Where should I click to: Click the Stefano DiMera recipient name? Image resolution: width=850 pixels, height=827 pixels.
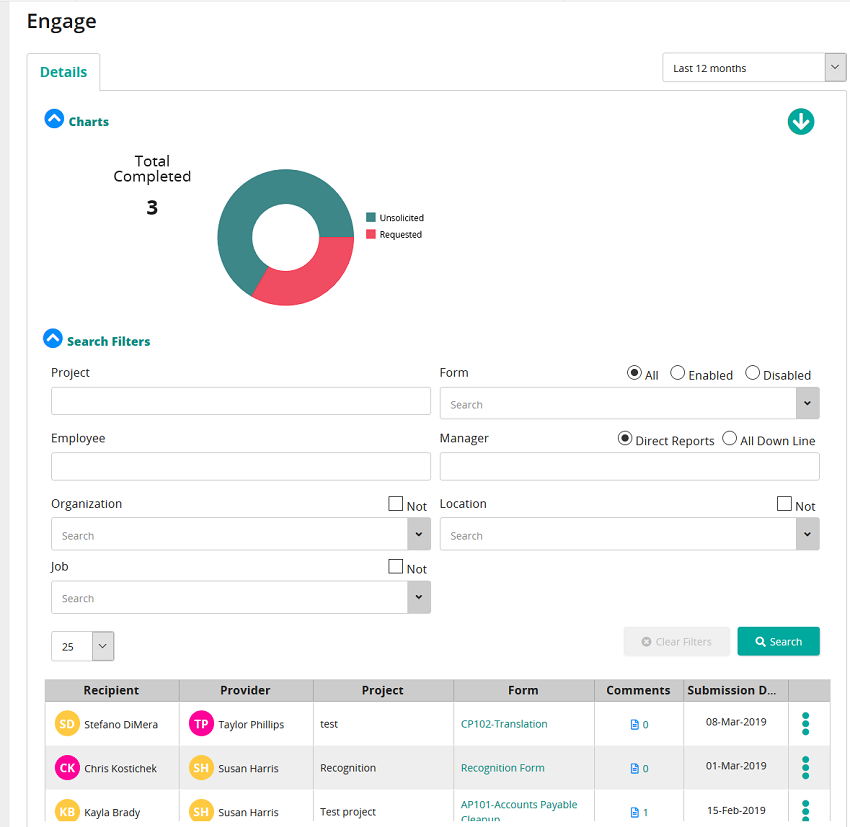click(x=121, y=725)
